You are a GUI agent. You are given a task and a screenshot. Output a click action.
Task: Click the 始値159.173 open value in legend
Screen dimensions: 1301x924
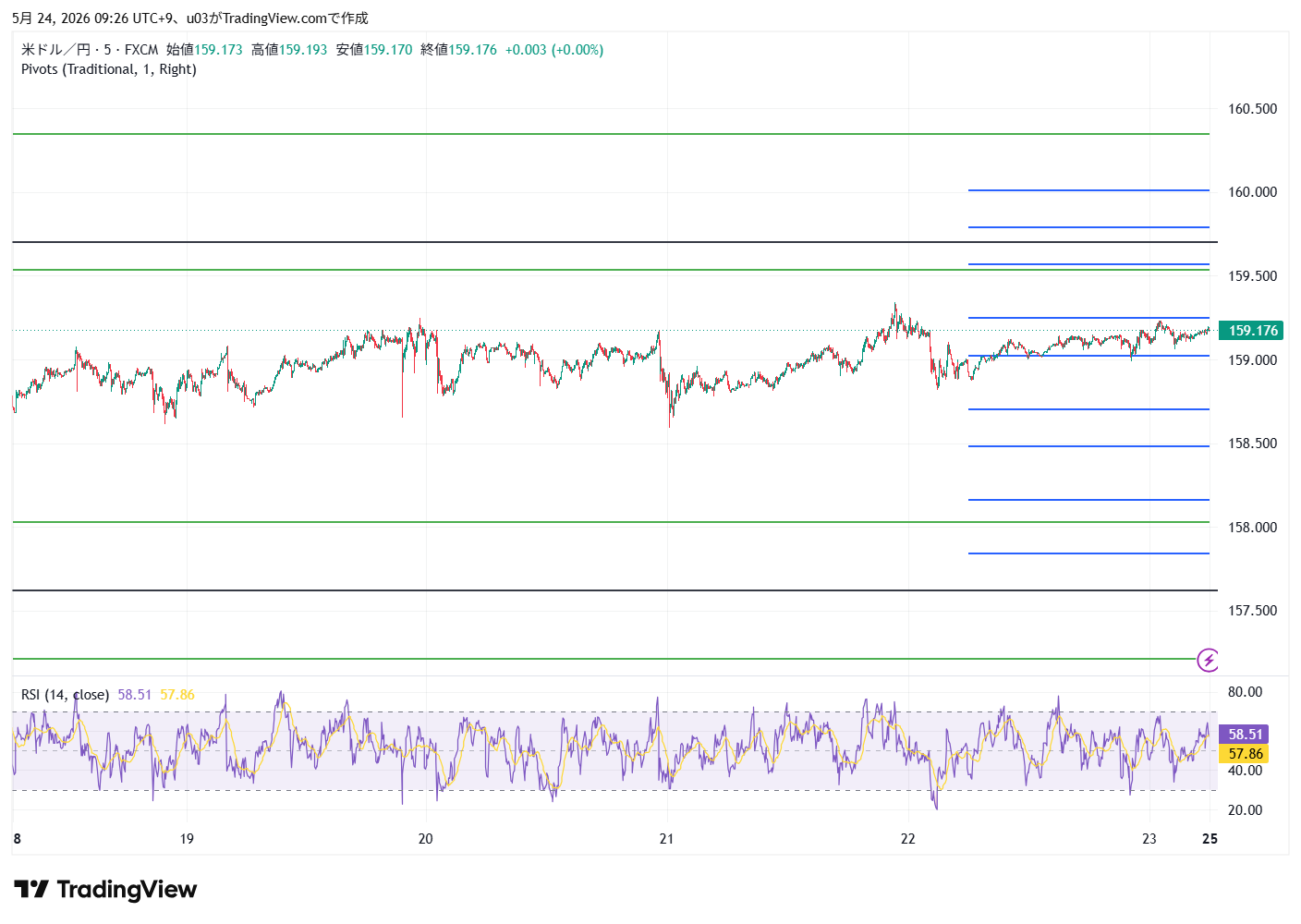coord(204,50)
